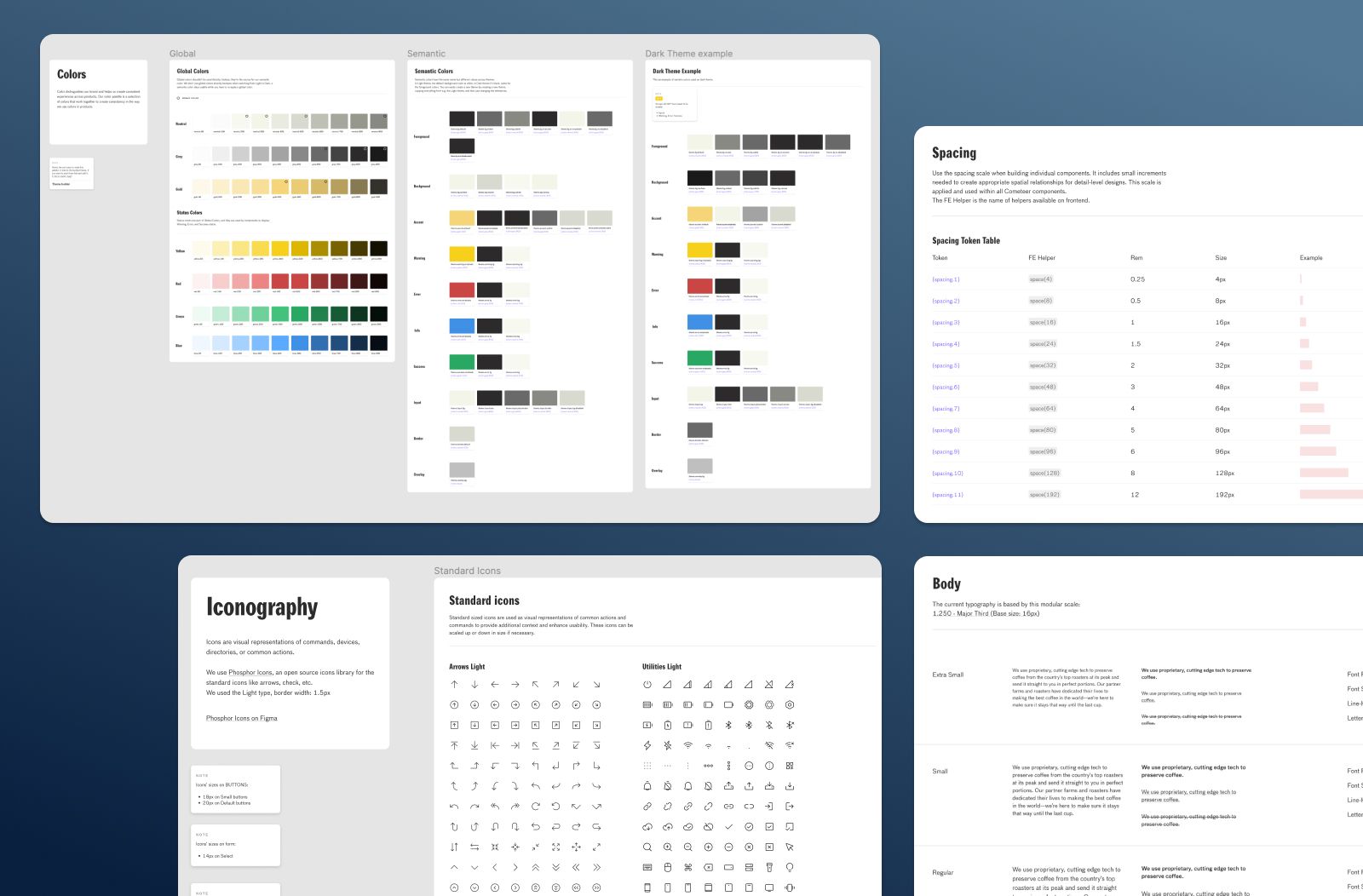The height and width of the screenshot is (896, 1363).
Task: Click the lightbulb icon
Action: click(x=790, y=867)
